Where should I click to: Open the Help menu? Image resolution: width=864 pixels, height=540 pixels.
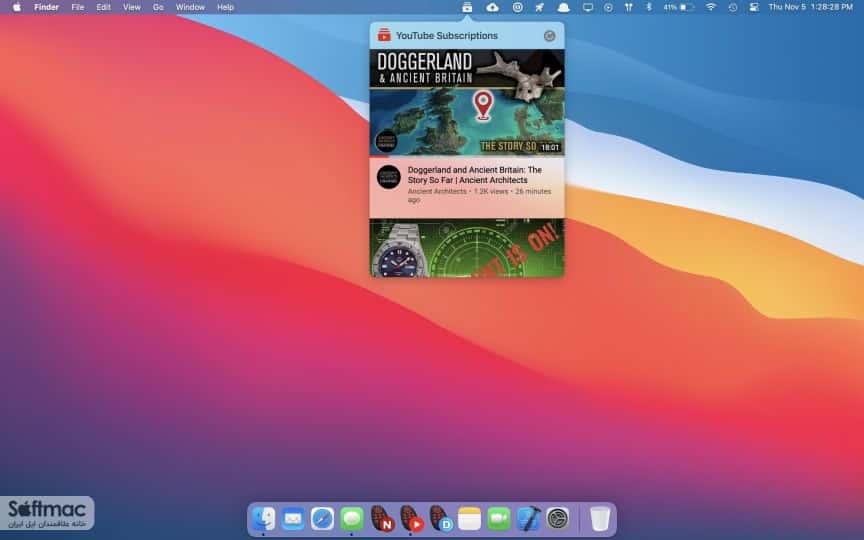(x=225, y=7)
